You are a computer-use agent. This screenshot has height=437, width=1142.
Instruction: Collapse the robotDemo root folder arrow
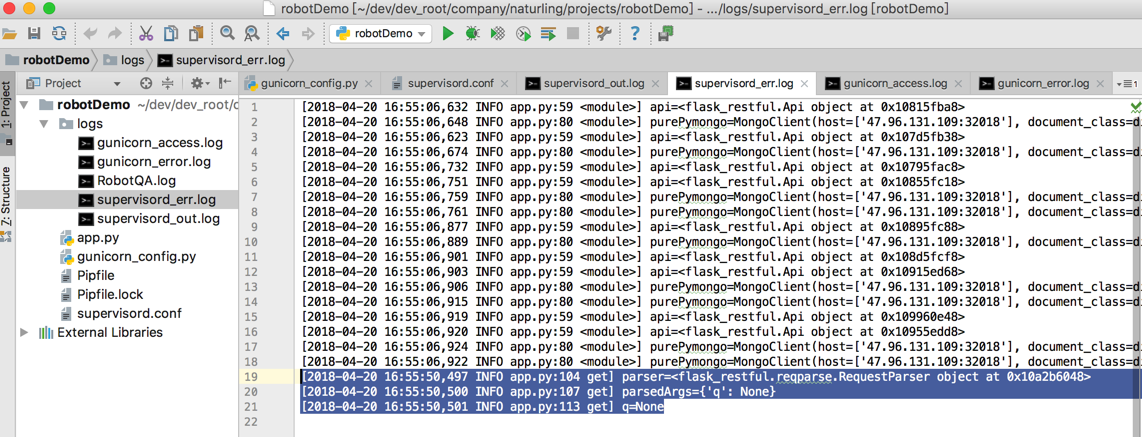[25, 105]
